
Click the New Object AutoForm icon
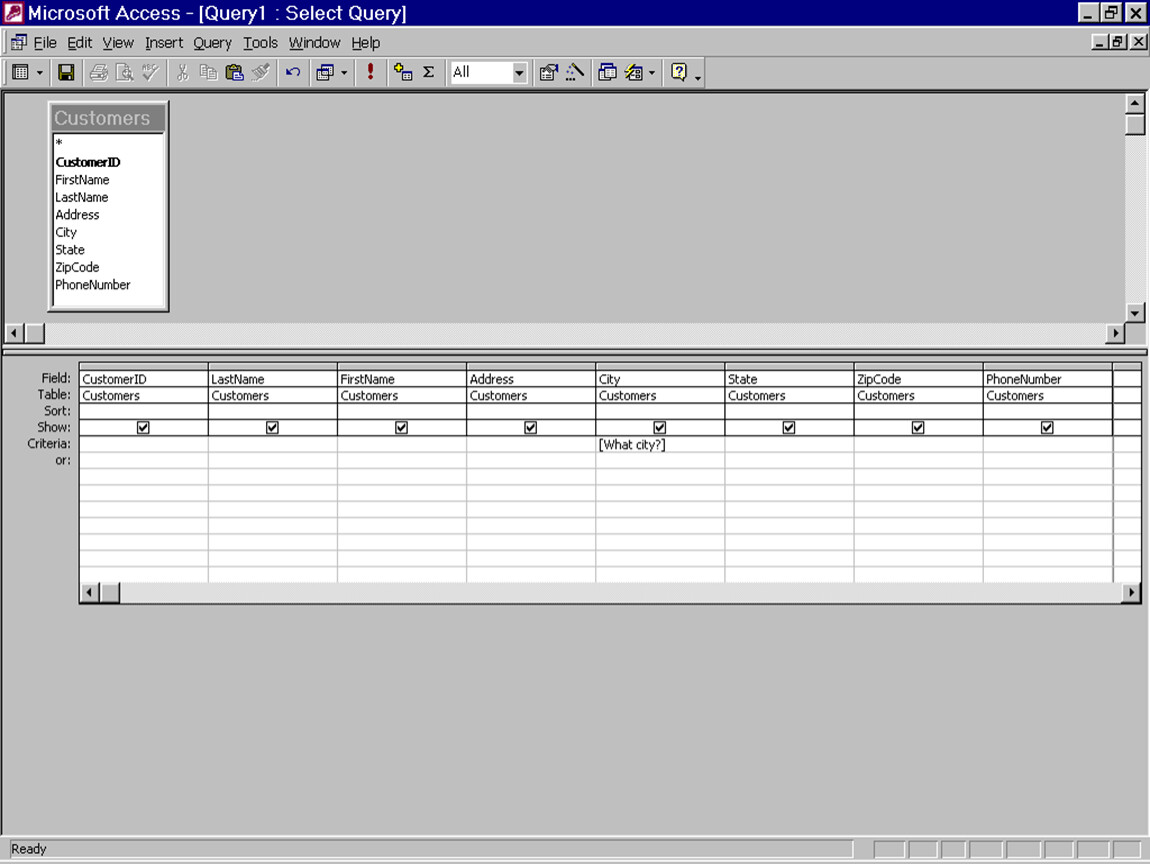tap(634, 72)
